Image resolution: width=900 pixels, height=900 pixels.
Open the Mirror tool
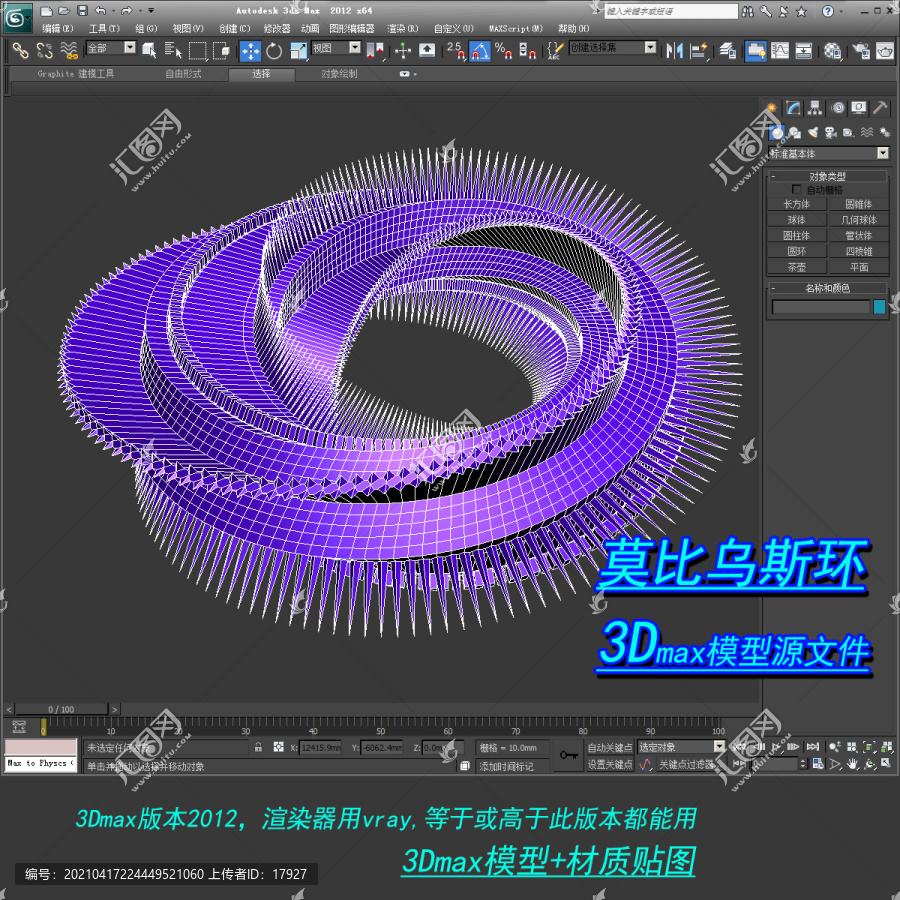(x=674, y=51)
